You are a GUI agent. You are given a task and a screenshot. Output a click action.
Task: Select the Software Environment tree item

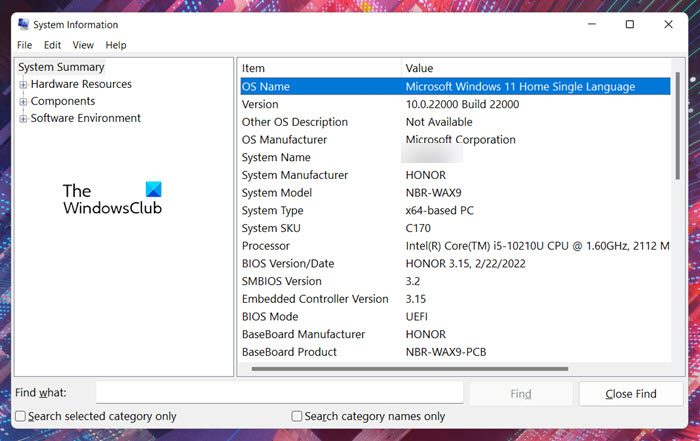click(86, 118)
